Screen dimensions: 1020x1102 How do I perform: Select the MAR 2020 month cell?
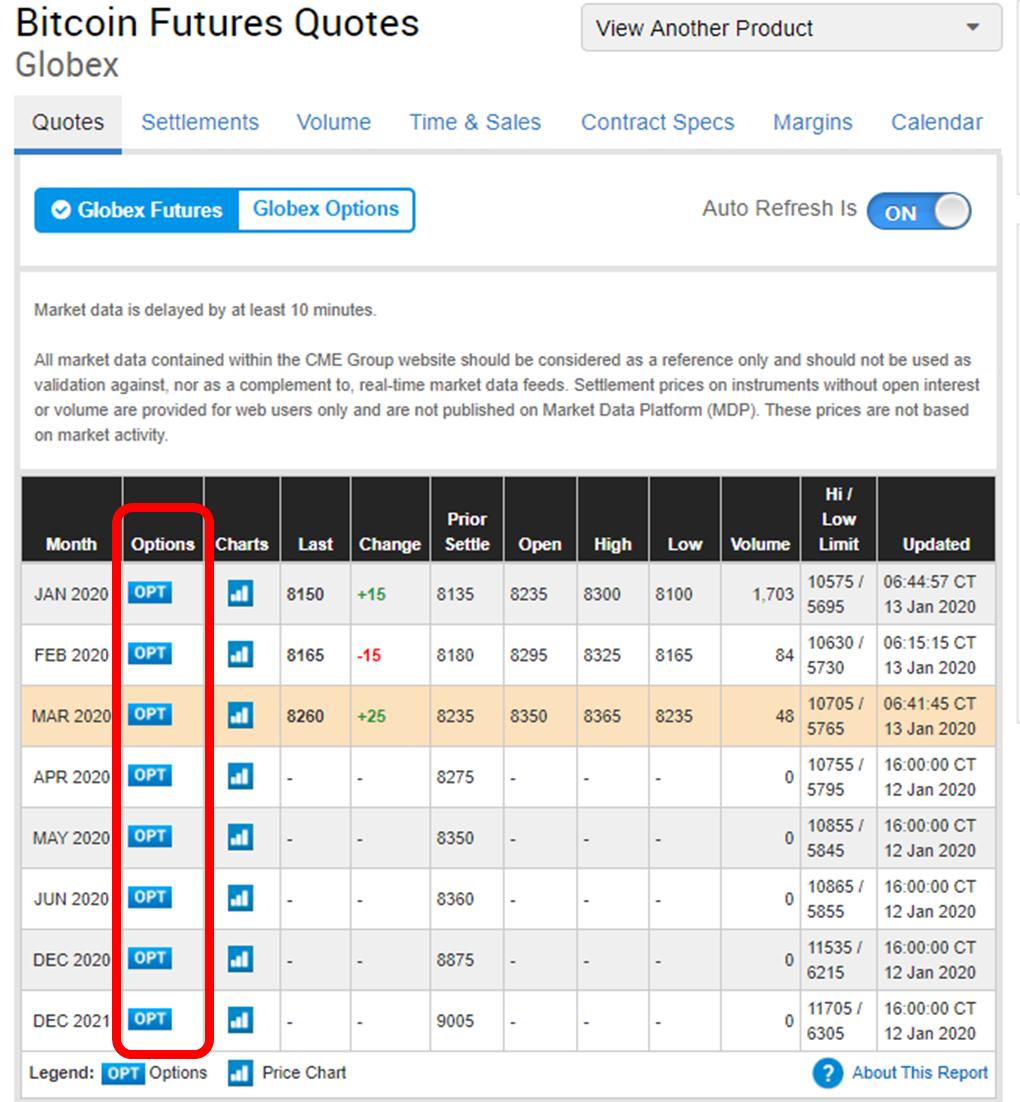[x=71, y=716]
